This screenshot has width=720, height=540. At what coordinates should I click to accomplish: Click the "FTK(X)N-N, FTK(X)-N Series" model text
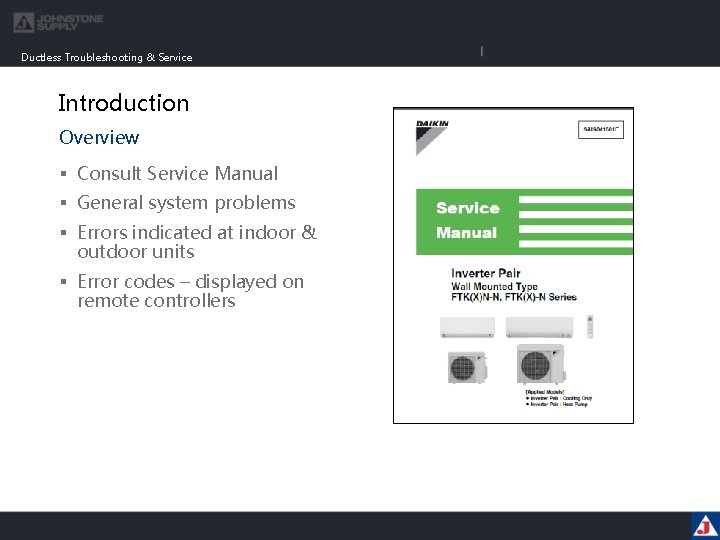click(x=514, y=297)
